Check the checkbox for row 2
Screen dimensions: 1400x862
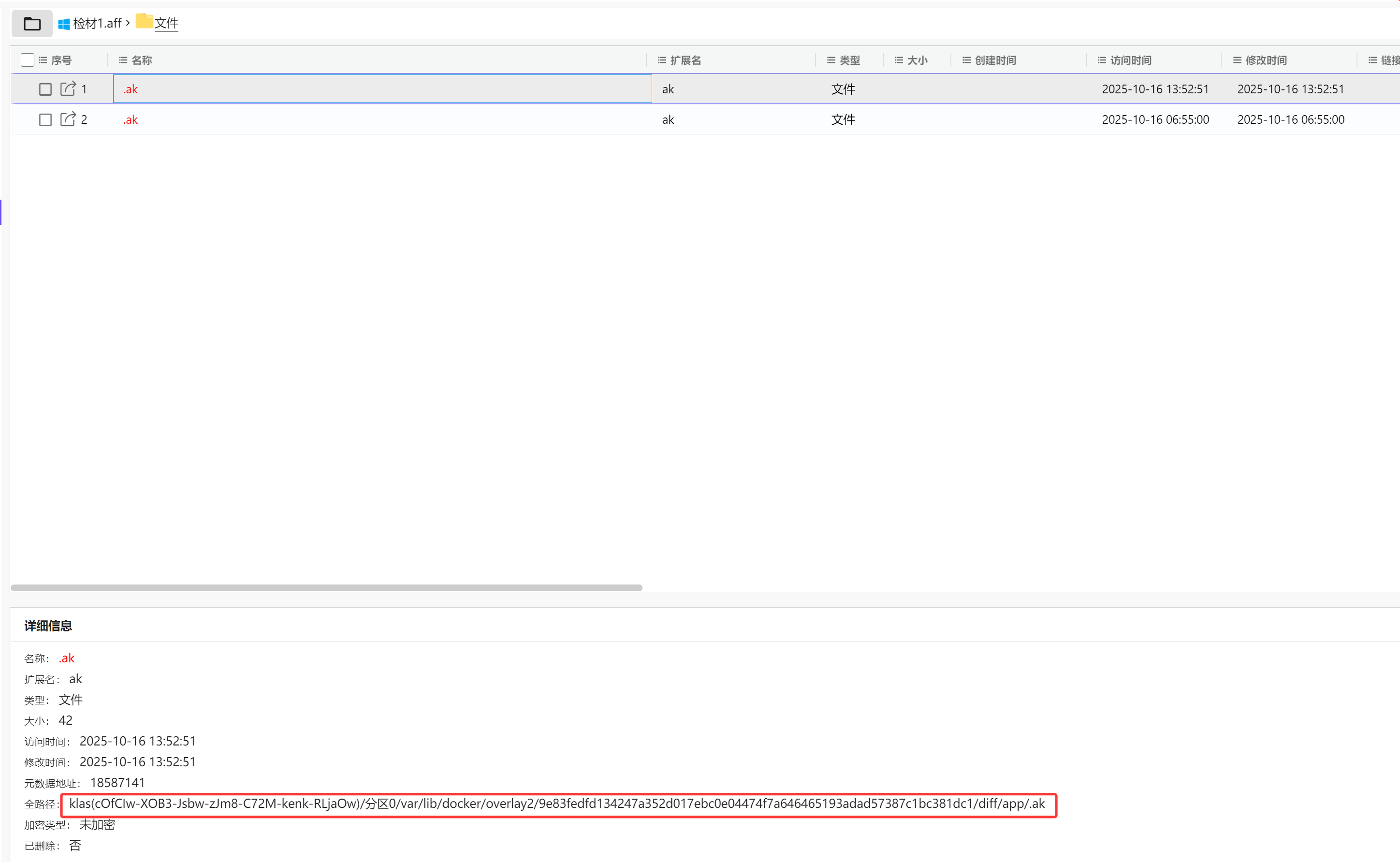45,120
